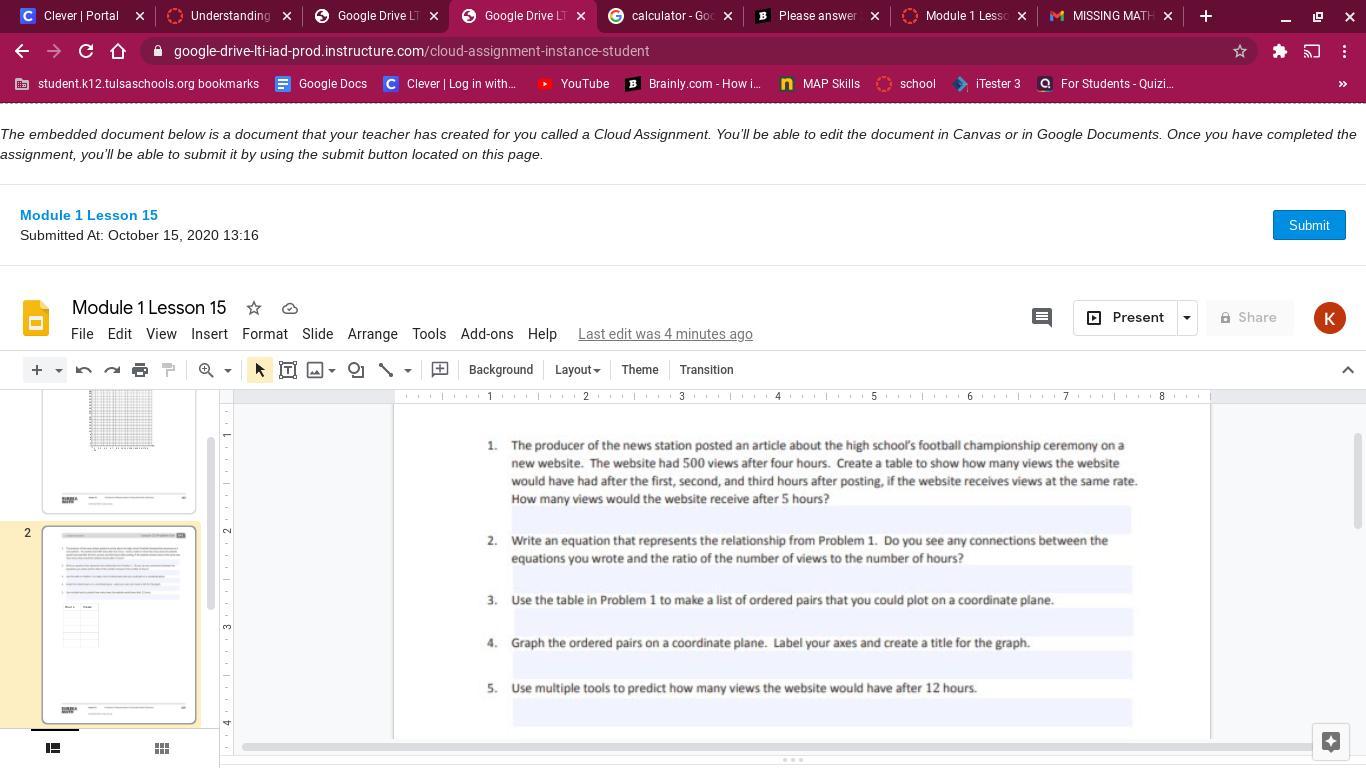Open the Module 1 Lesson 15 assignment link
Image resolution: width=1366 pixels, height=768 pixels.
point(89,215)
